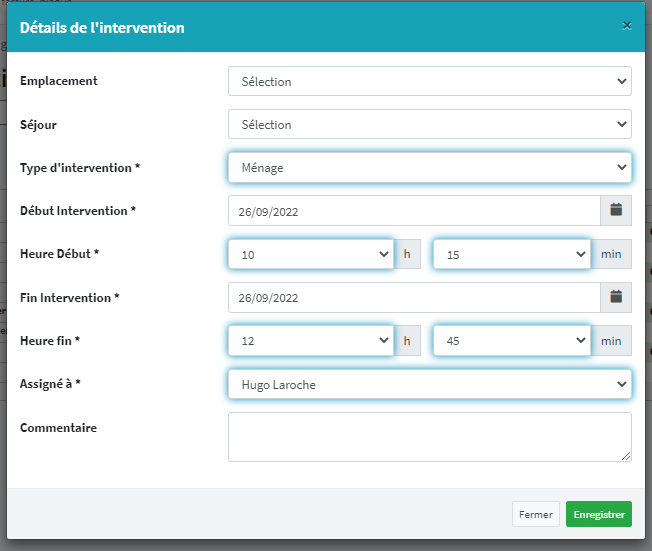The width and height of the screenshot is (652, 551).
Task: Click the Début Intervention date field
Action: click(x=414, y=211)
